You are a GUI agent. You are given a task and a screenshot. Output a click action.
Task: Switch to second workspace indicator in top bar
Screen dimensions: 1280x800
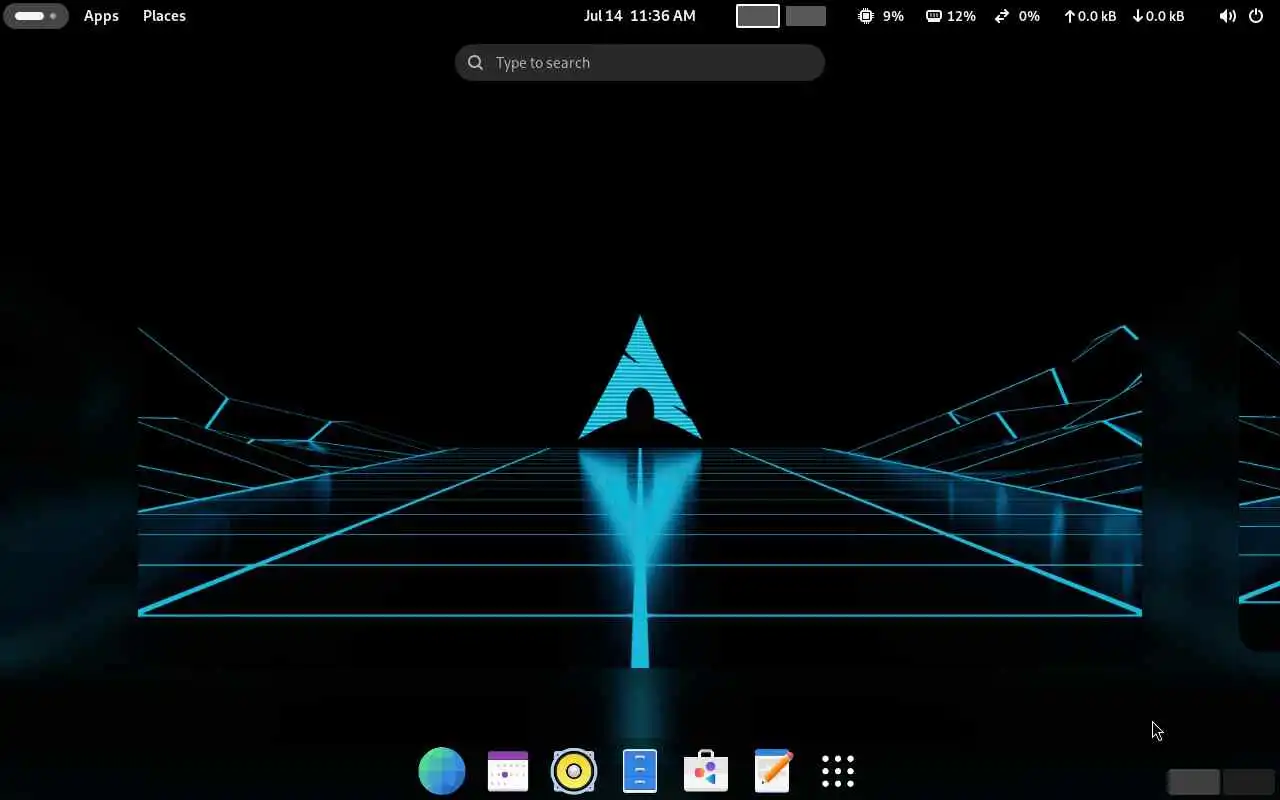806,16
